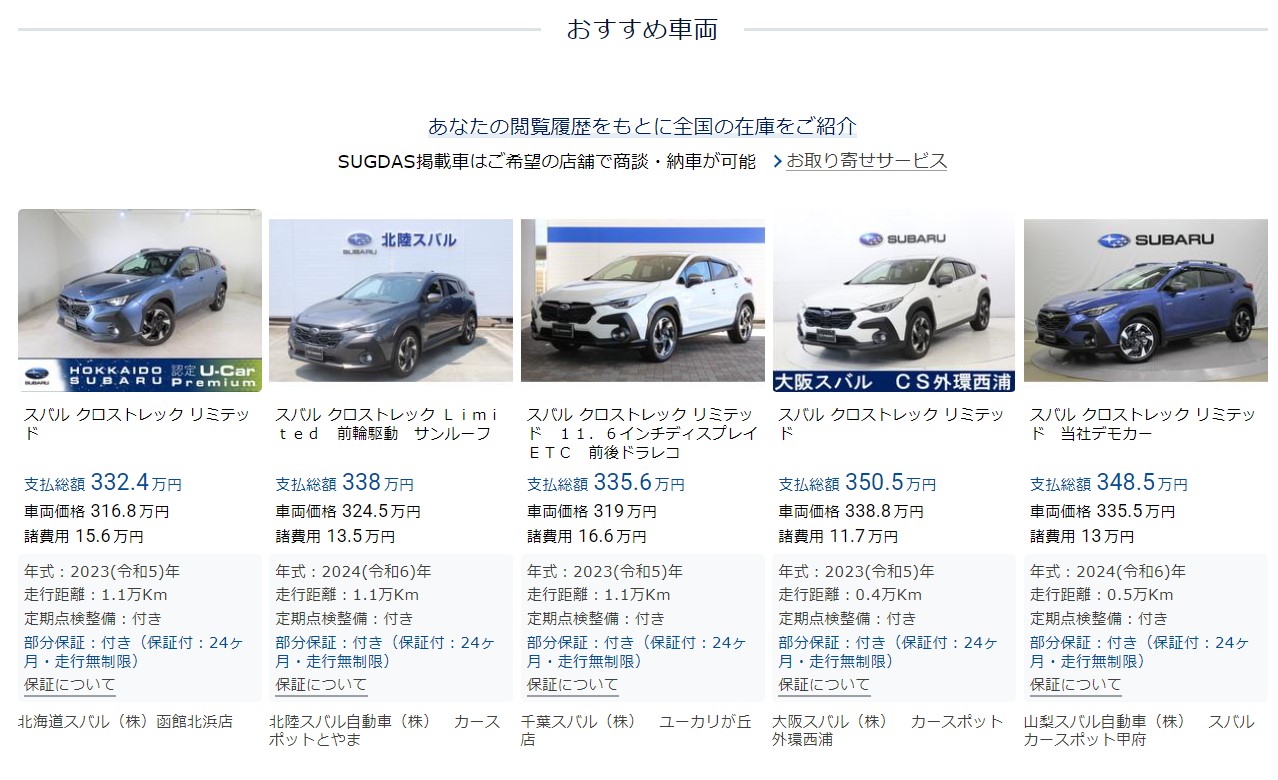Screen dimensions: 1278x780
Task: Open 保証について for the 348.5万円 car
Action: [1076, 685]
